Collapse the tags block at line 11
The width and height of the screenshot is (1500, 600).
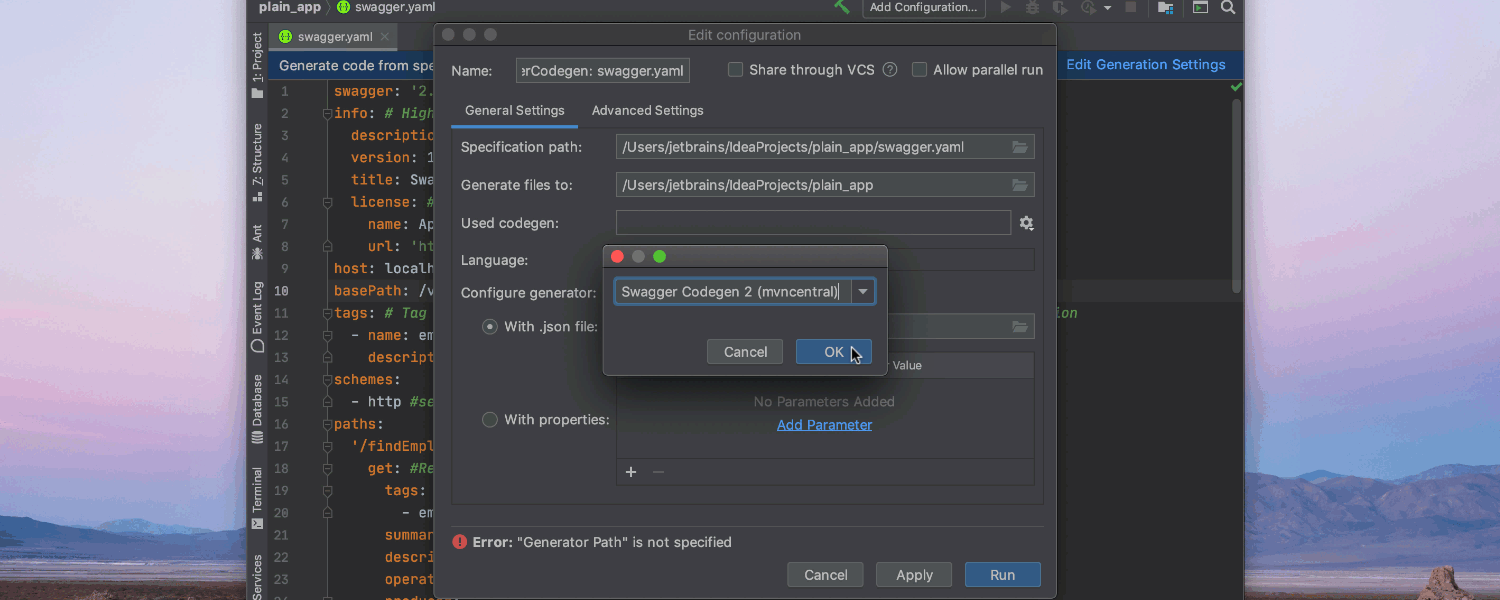pos(327,312)
